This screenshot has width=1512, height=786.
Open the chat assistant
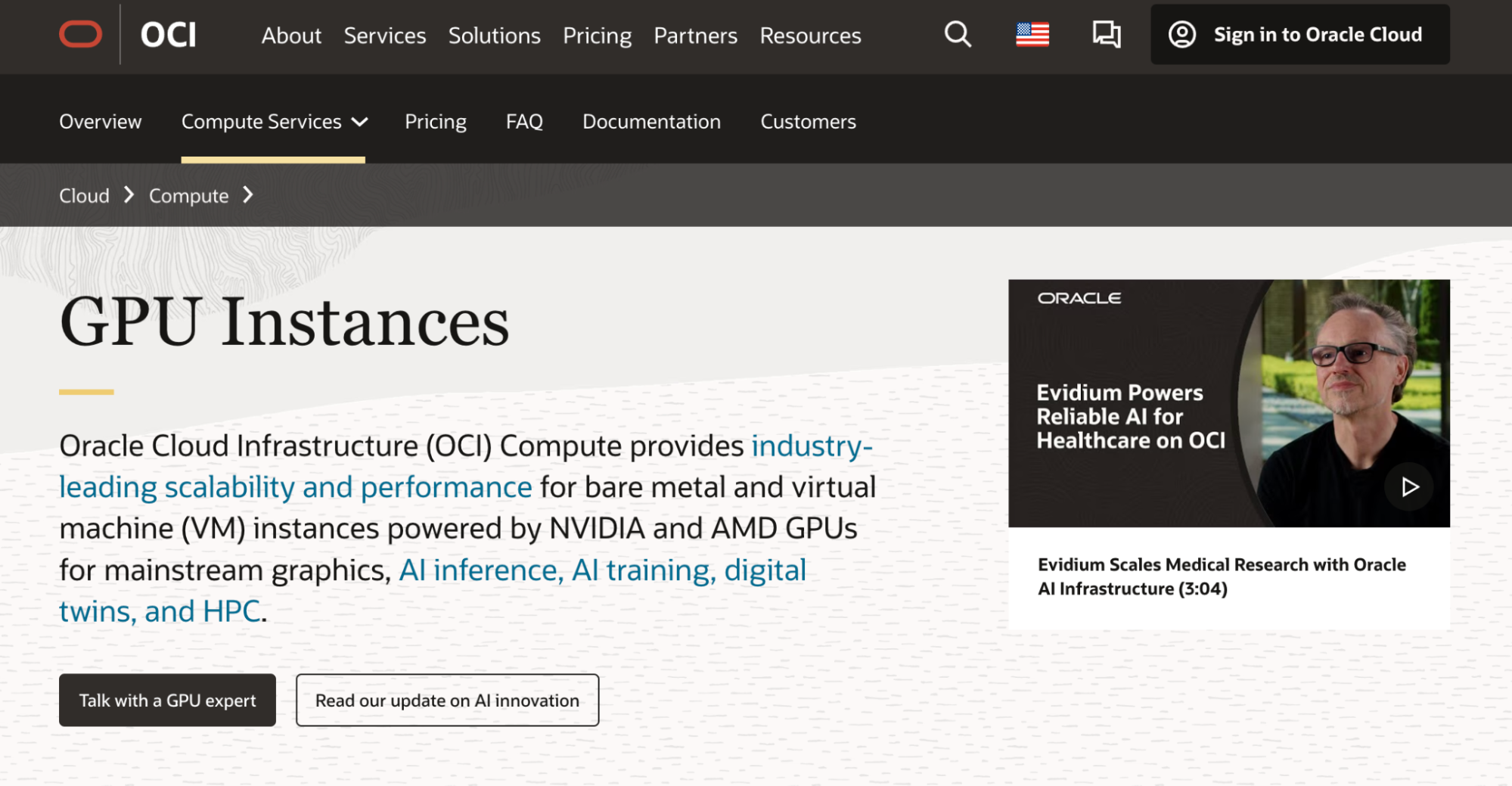click(1107, 34)
